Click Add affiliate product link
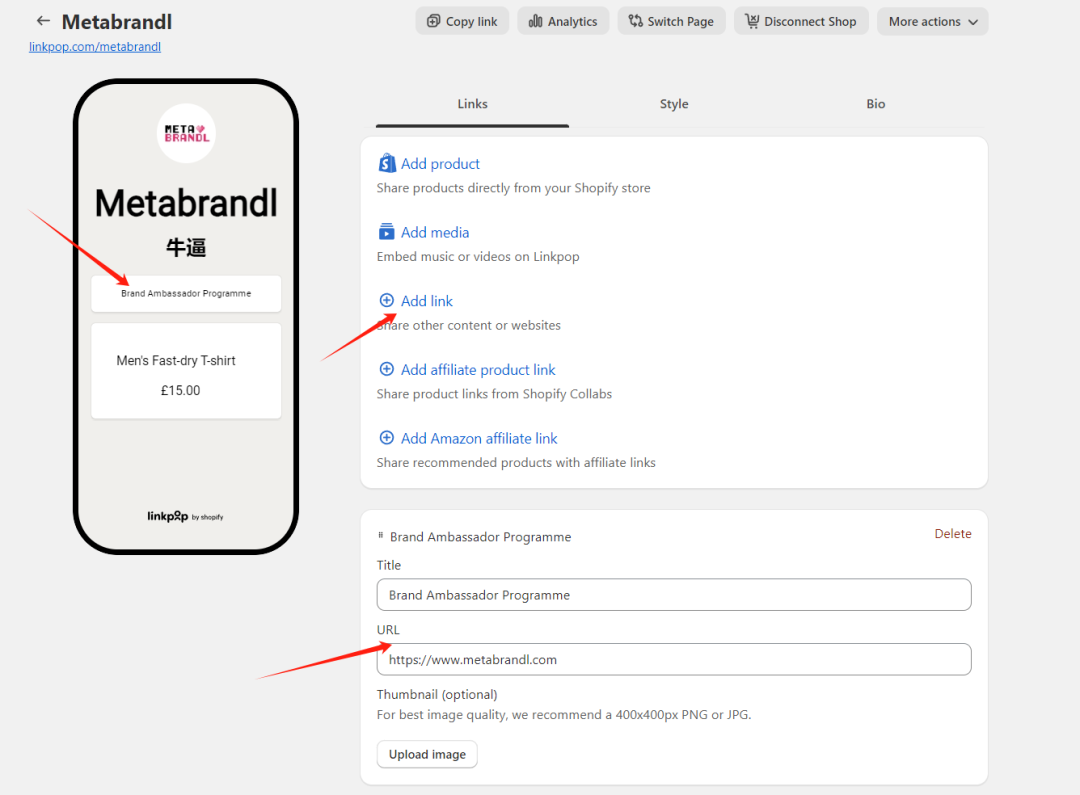This screenshot has height=795, width=1080. coord(478,370)
